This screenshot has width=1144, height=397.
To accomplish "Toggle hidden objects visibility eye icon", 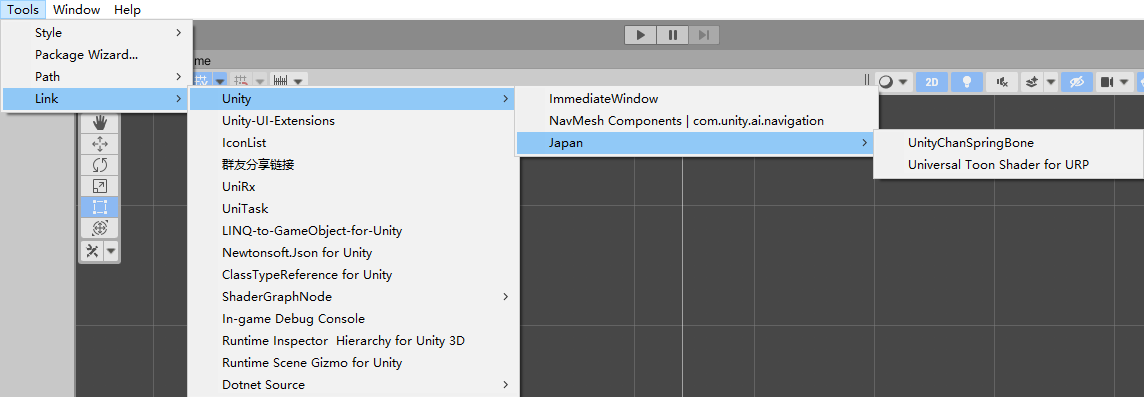I will pyautogui.click(x=1077, y=82).
